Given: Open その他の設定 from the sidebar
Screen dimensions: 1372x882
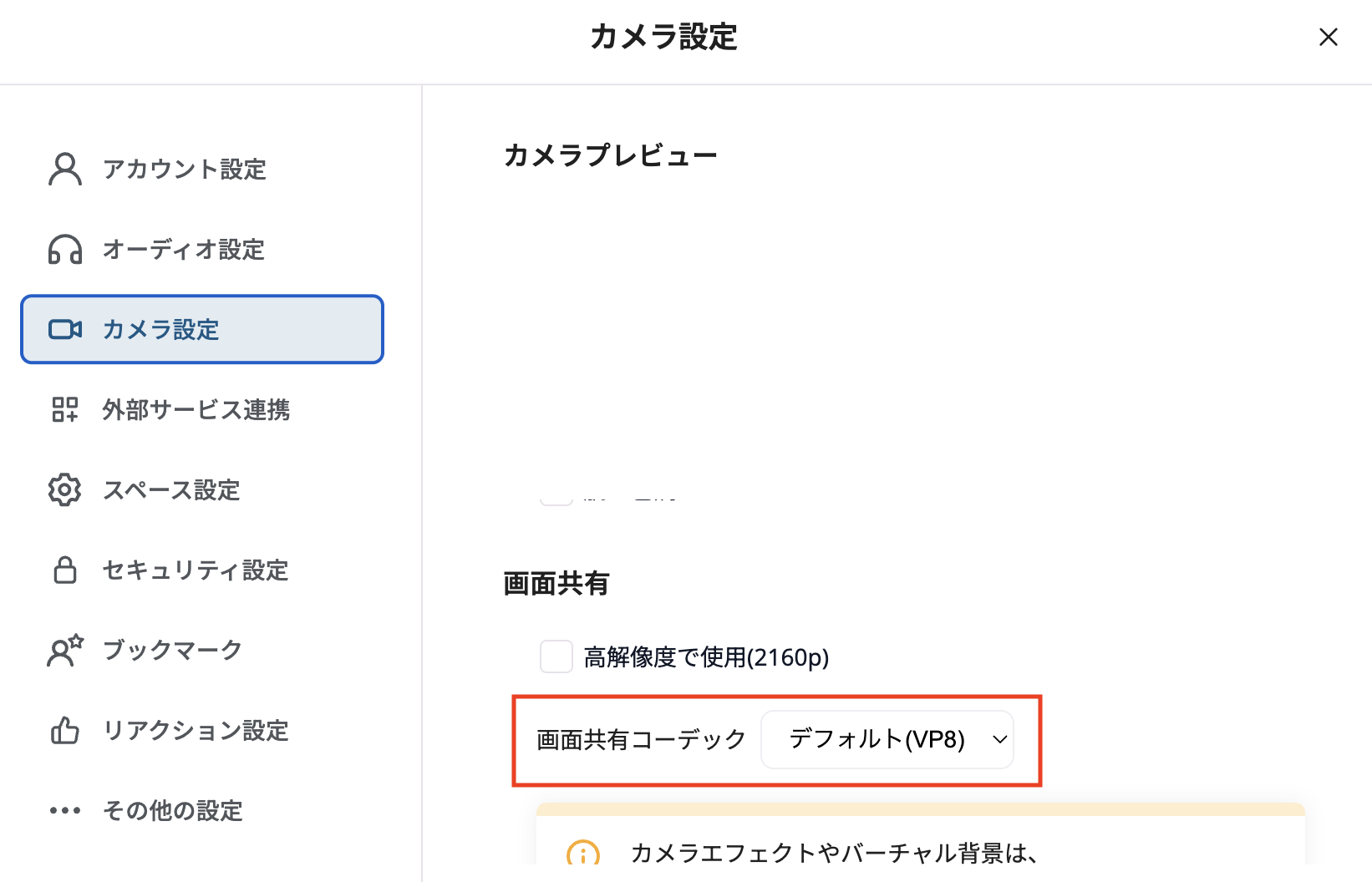Looking at the screenshot, I should 172,811.
